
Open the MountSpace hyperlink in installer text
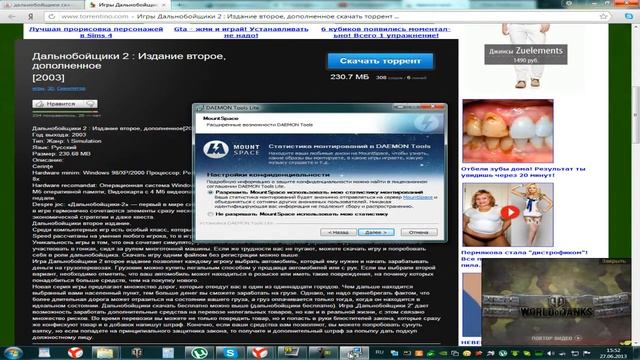coord(418,197)
